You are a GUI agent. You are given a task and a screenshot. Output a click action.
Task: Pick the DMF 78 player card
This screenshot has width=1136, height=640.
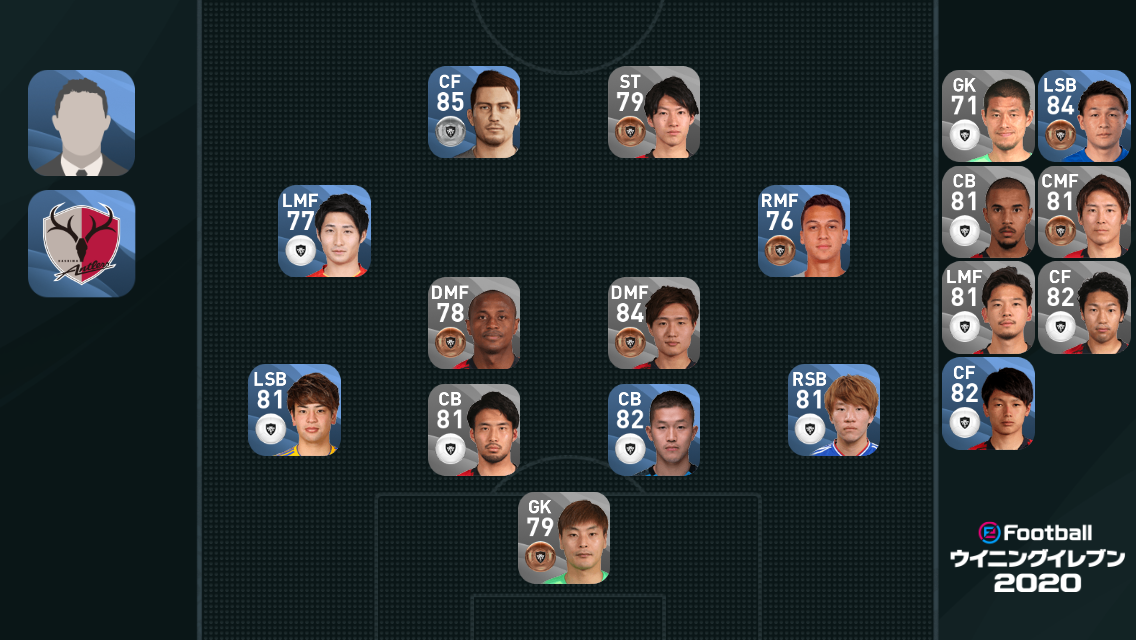click(x=474, y=323)
